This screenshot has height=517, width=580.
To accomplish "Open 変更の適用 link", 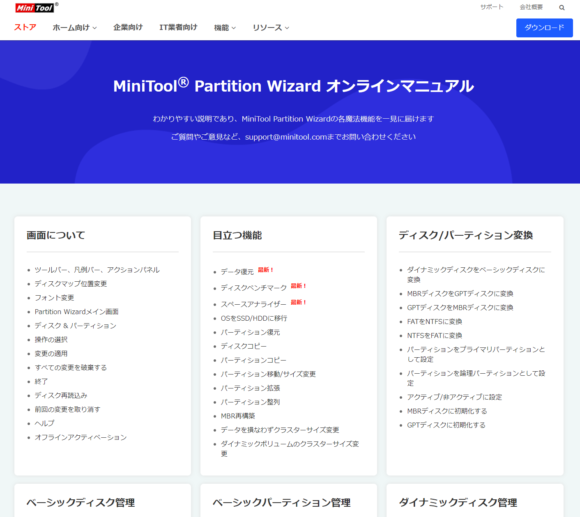I will click(x=51, y=354).
